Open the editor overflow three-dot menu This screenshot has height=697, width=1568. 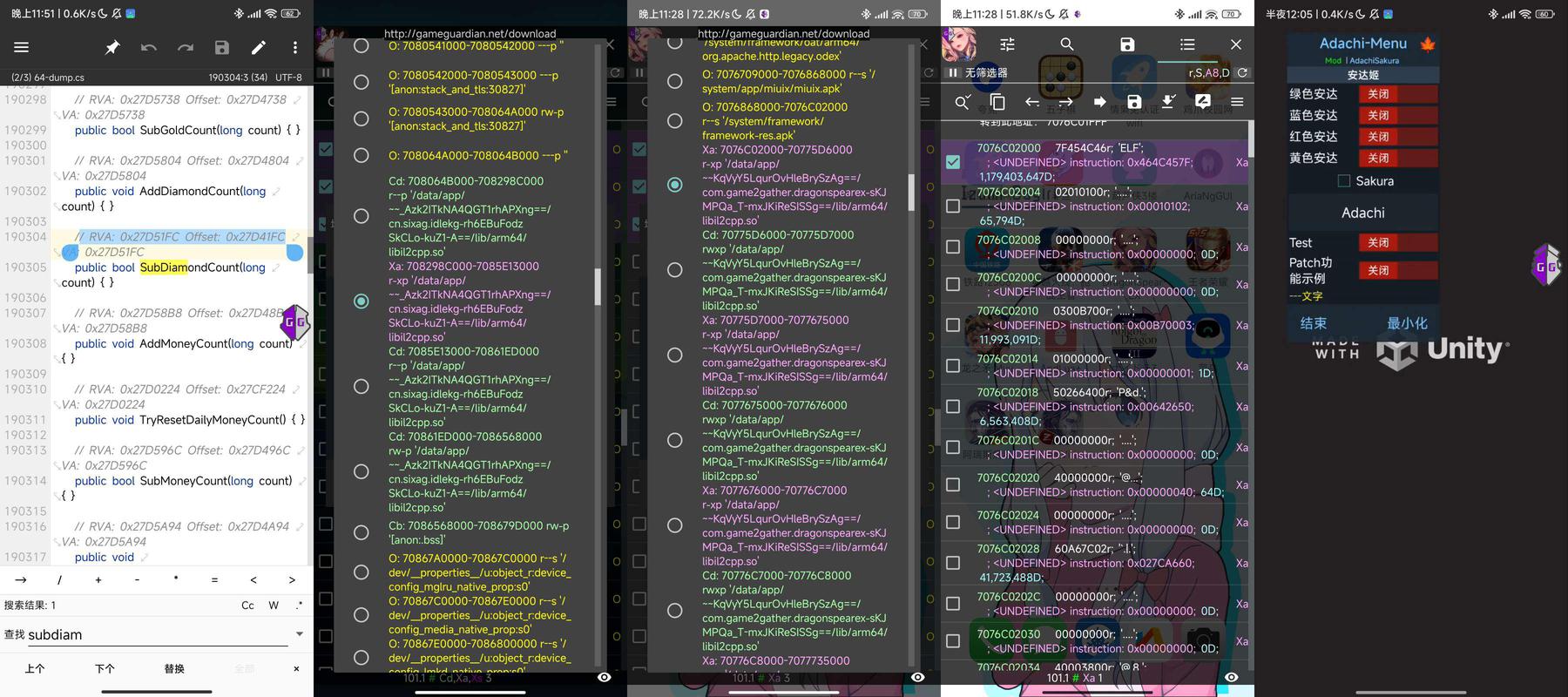(x=295, y=48)
